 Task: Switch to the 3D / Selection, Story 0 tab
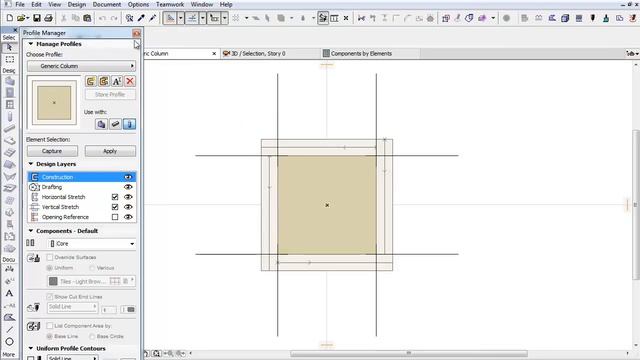pos(271,53)
